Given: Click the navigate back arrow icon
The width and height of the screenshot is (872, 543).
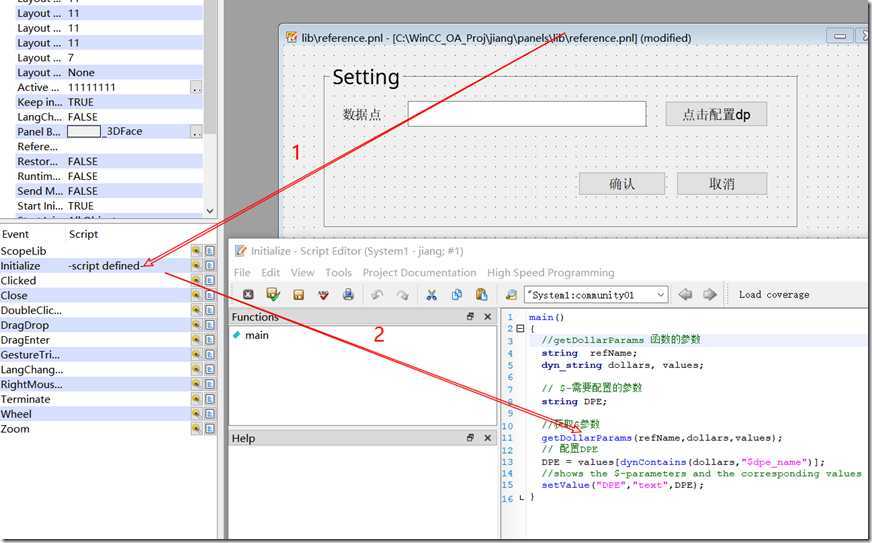Looking at the screenshot, I should tap(685, 294).
